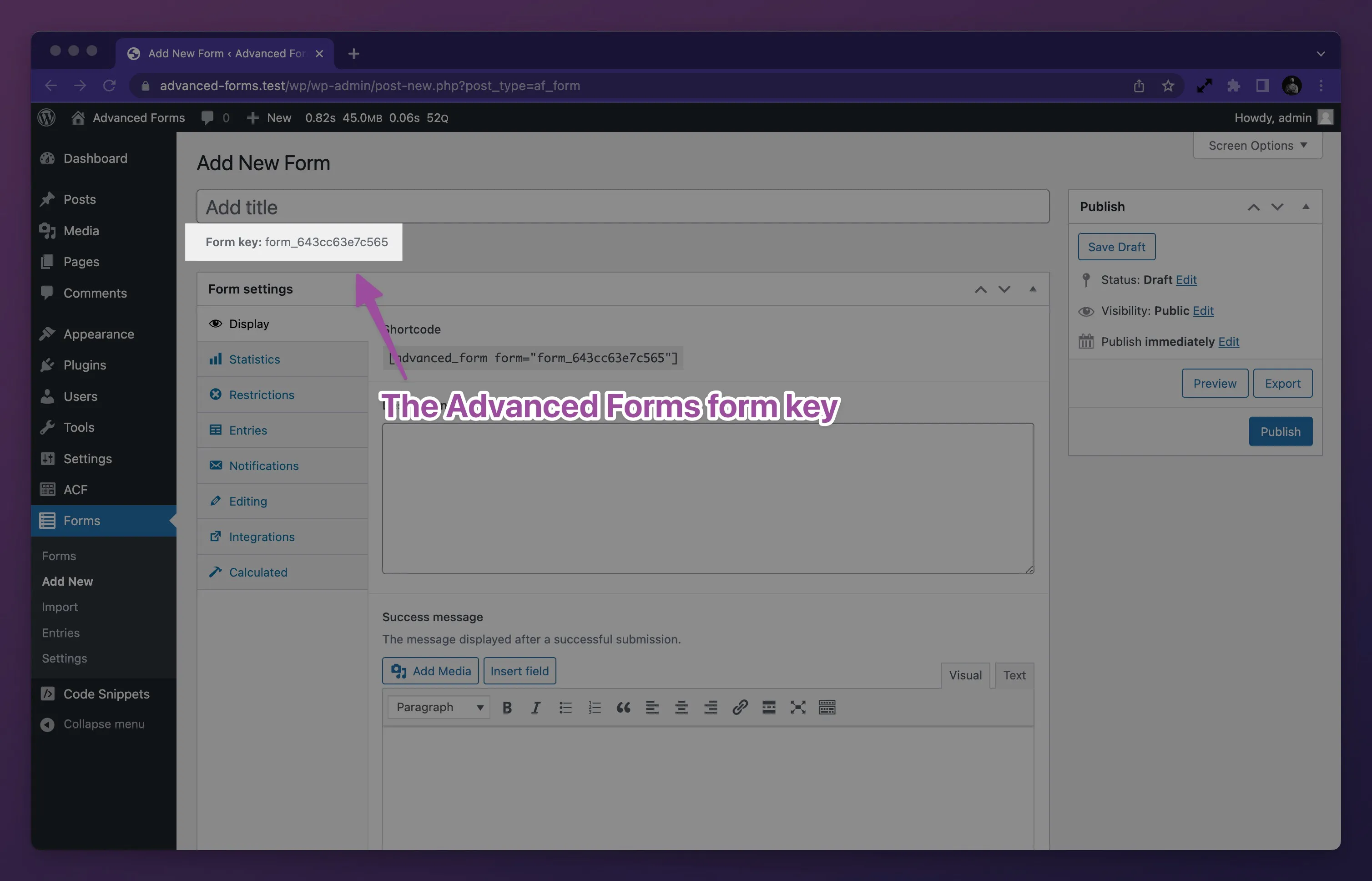Toggle fullscreen editor mode icon
Image resolution: width=1372 pixels, height=881 pixels.
(798, 708)
